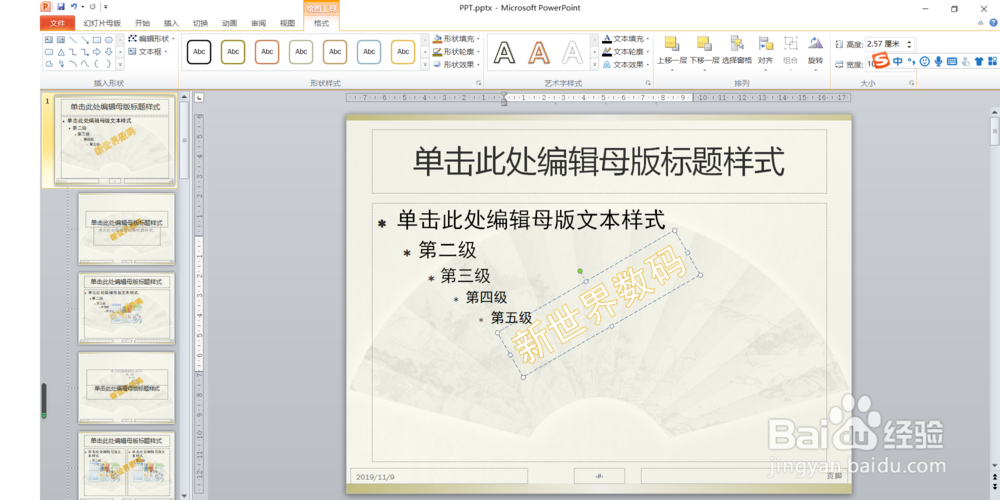Open 文本轮廓 text outline dropdown
Image resolution: width=1000 pixels, height=500 pixels.
(626, 52)
